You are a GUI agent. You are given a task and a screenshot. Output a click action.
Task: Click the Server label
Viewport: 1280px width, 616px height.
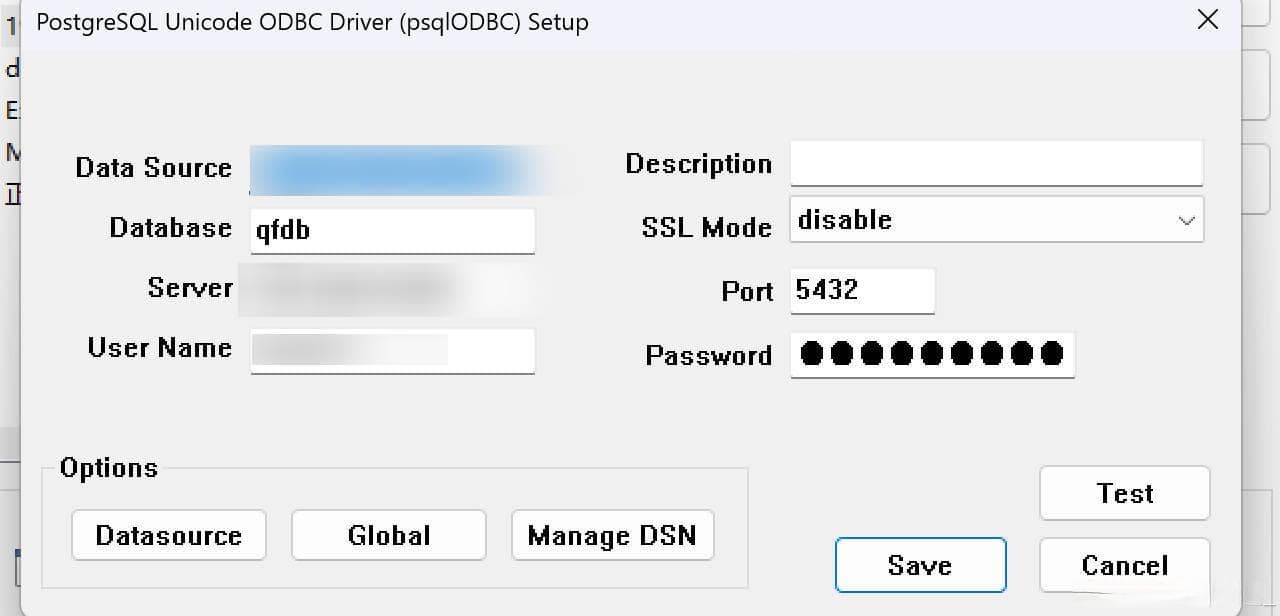point(190,288)
